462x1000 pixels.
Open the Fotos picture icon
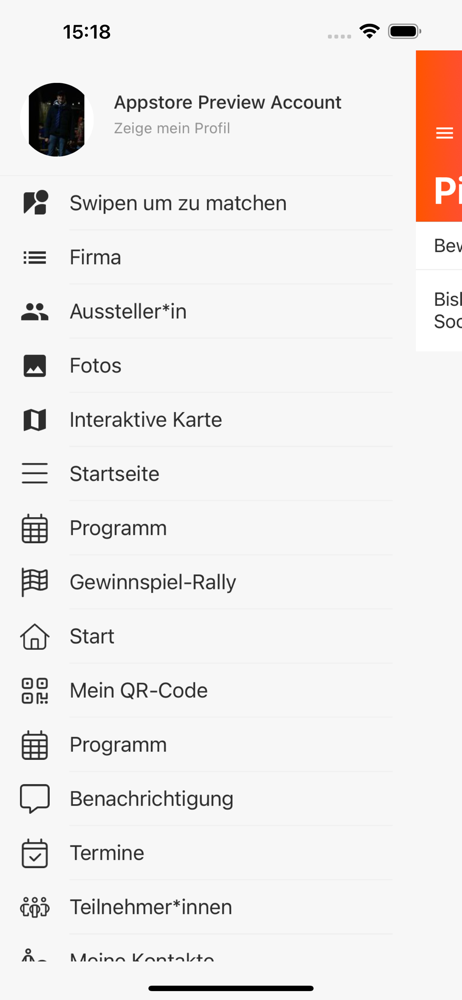(x=35, y=365)
